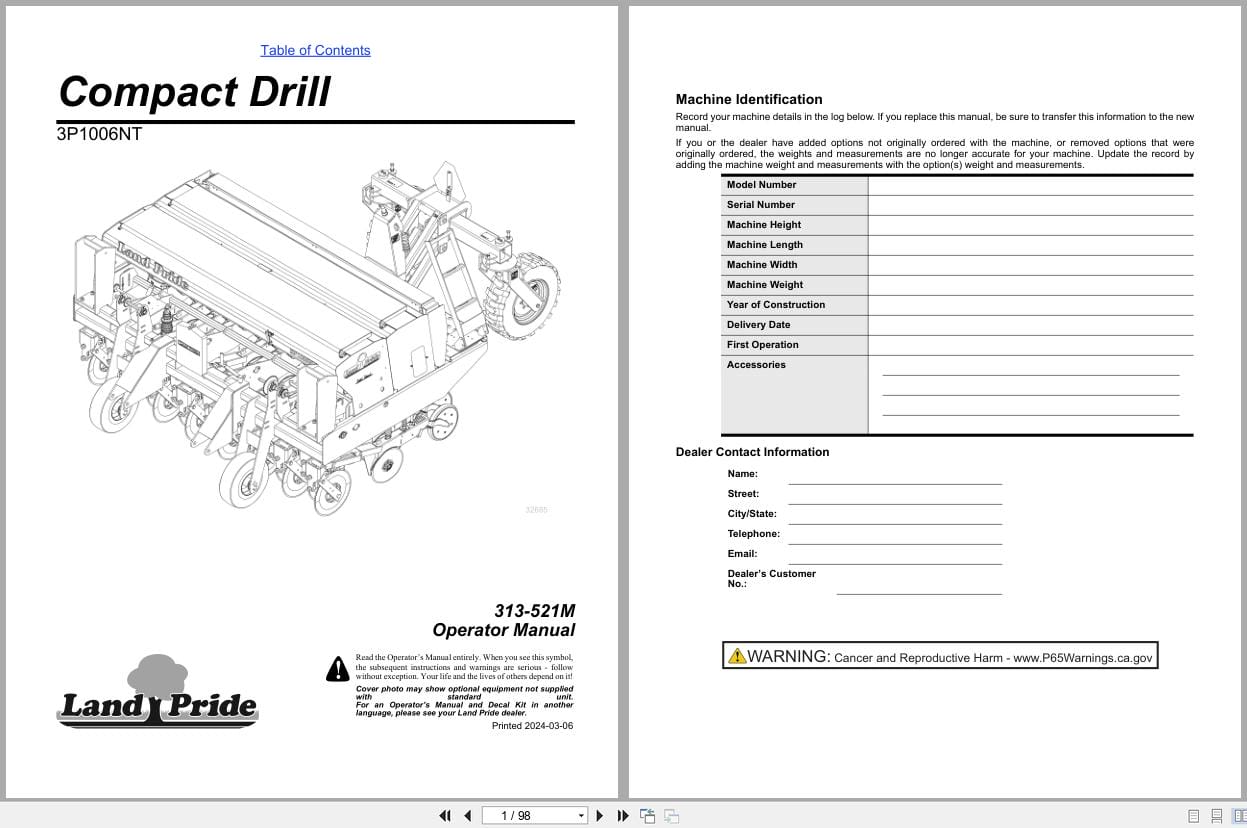Screen dimensions: 1247x828
Task: Click the Accessories row label
Action: (x=756, y=365)
